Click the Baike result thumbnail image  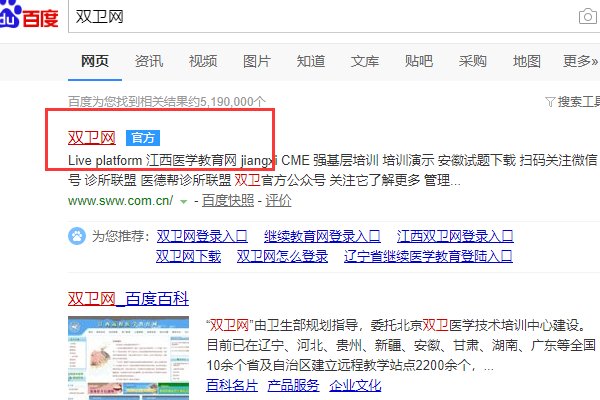[x=128, y=358]
